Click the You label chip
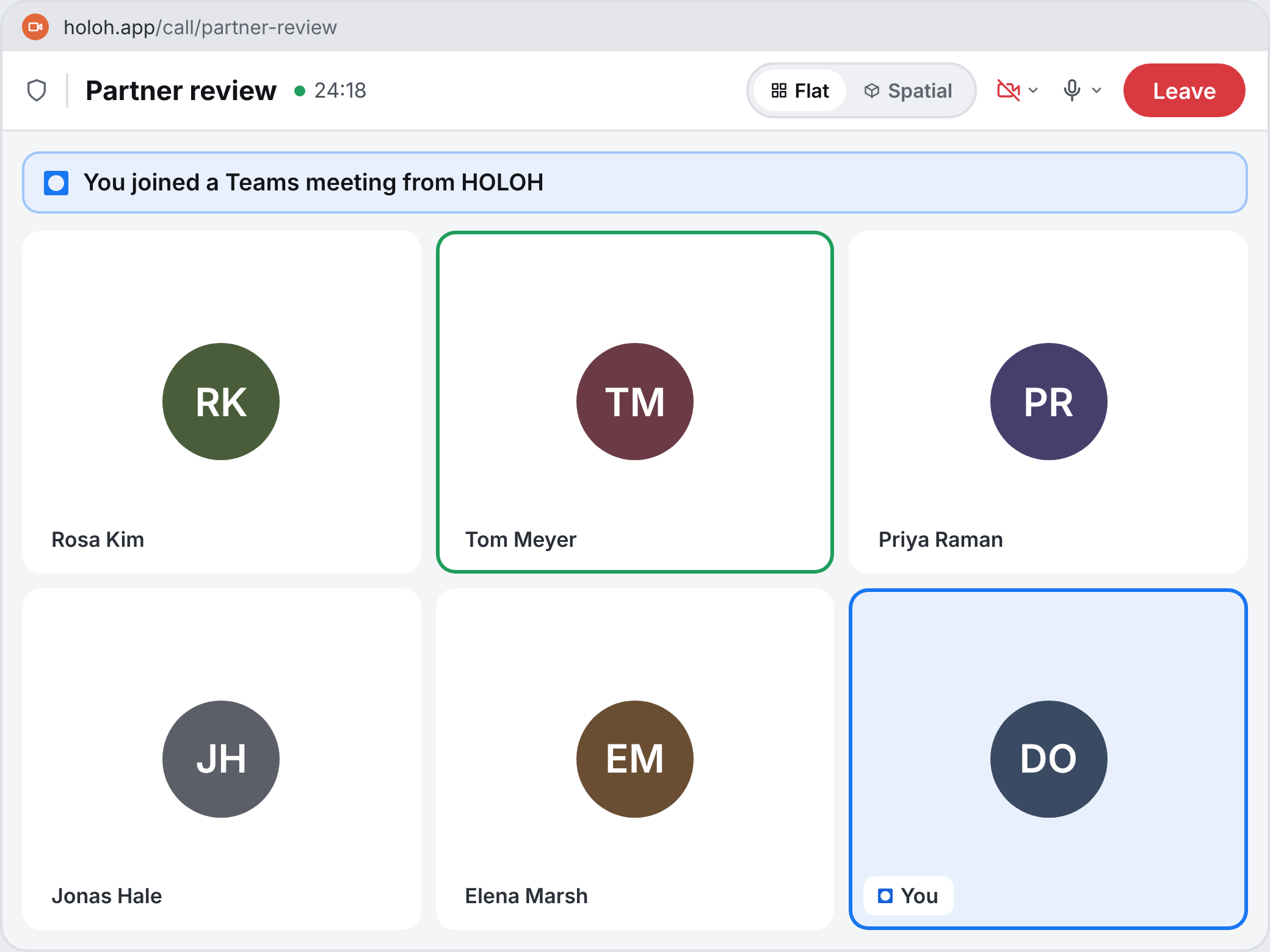Image resolution: width=1270 pixels, height=952 pixels. 909,896
